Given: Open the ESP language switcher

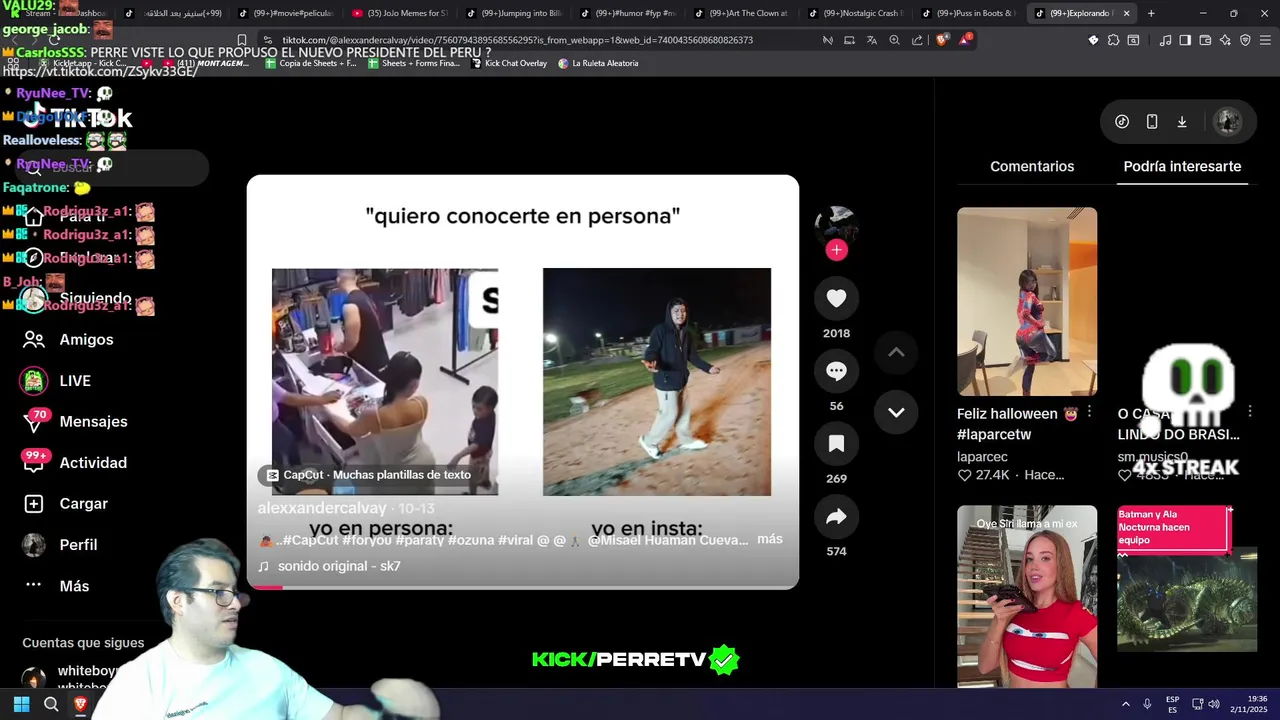Looking at the screenshot, I should [1172, 704].
